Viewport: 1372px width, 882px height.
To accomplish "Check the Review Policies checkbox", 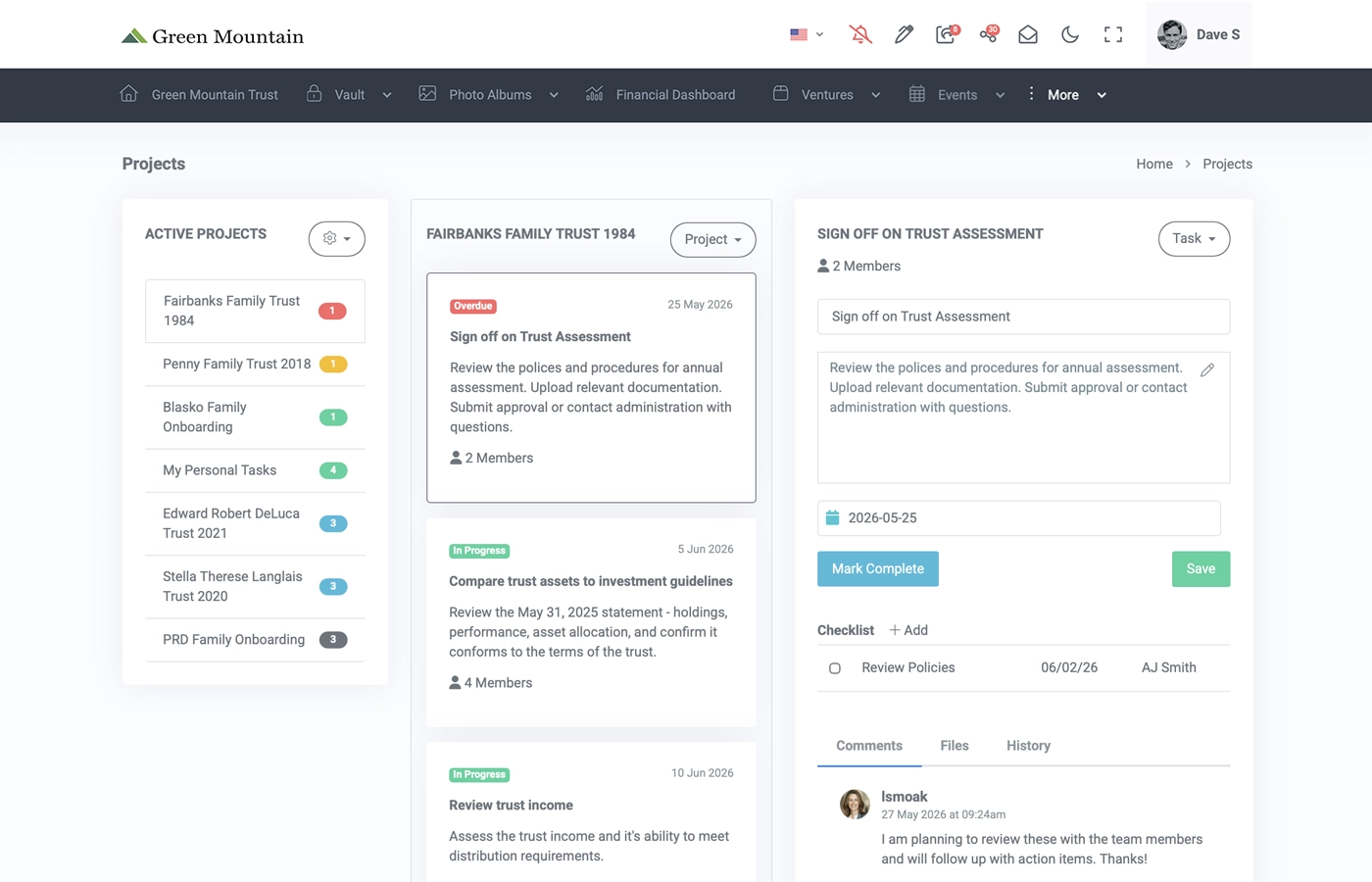I will (835, 668).
